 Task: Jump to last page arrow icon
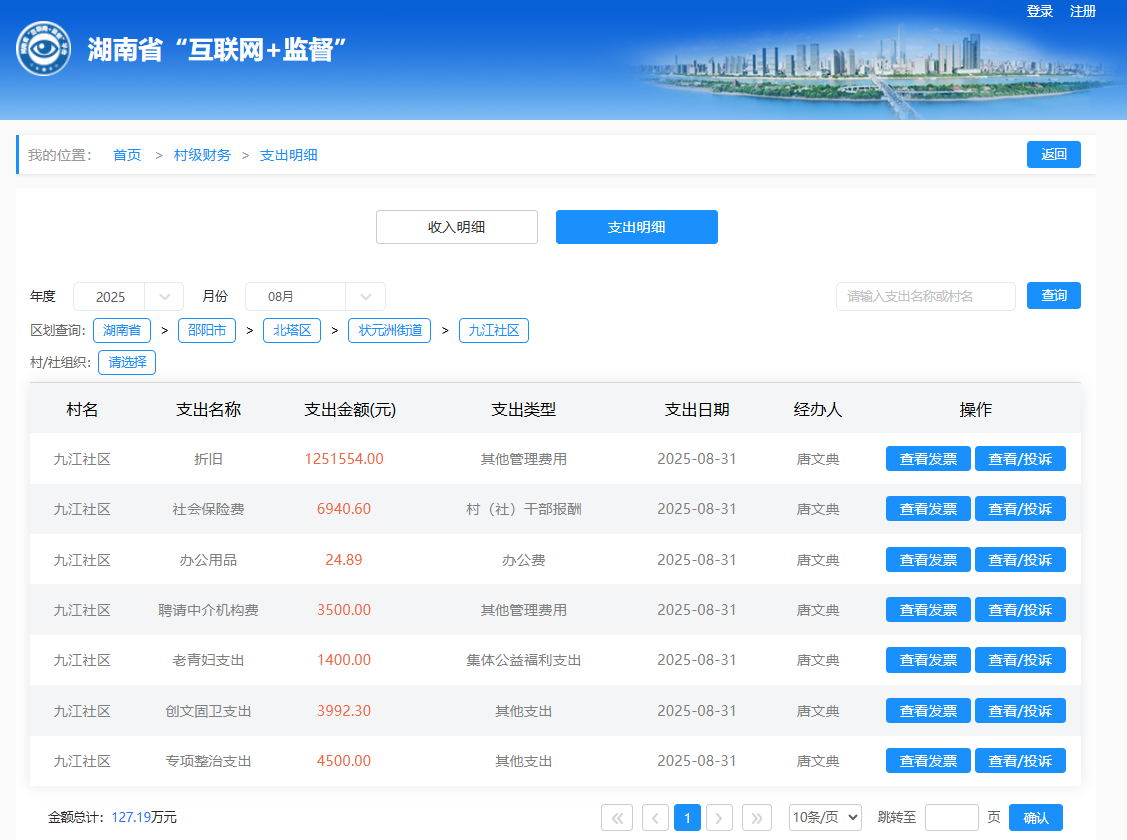coord(757,818)
